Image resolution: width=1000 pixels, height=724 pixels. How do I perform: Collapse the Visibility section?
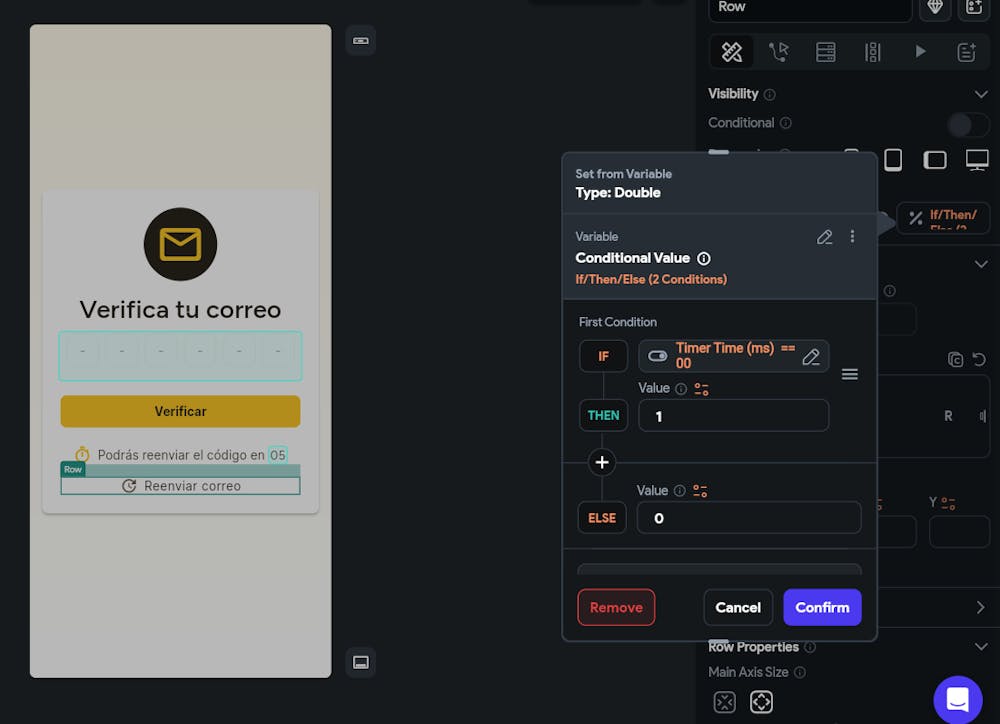tap(981, 94)
